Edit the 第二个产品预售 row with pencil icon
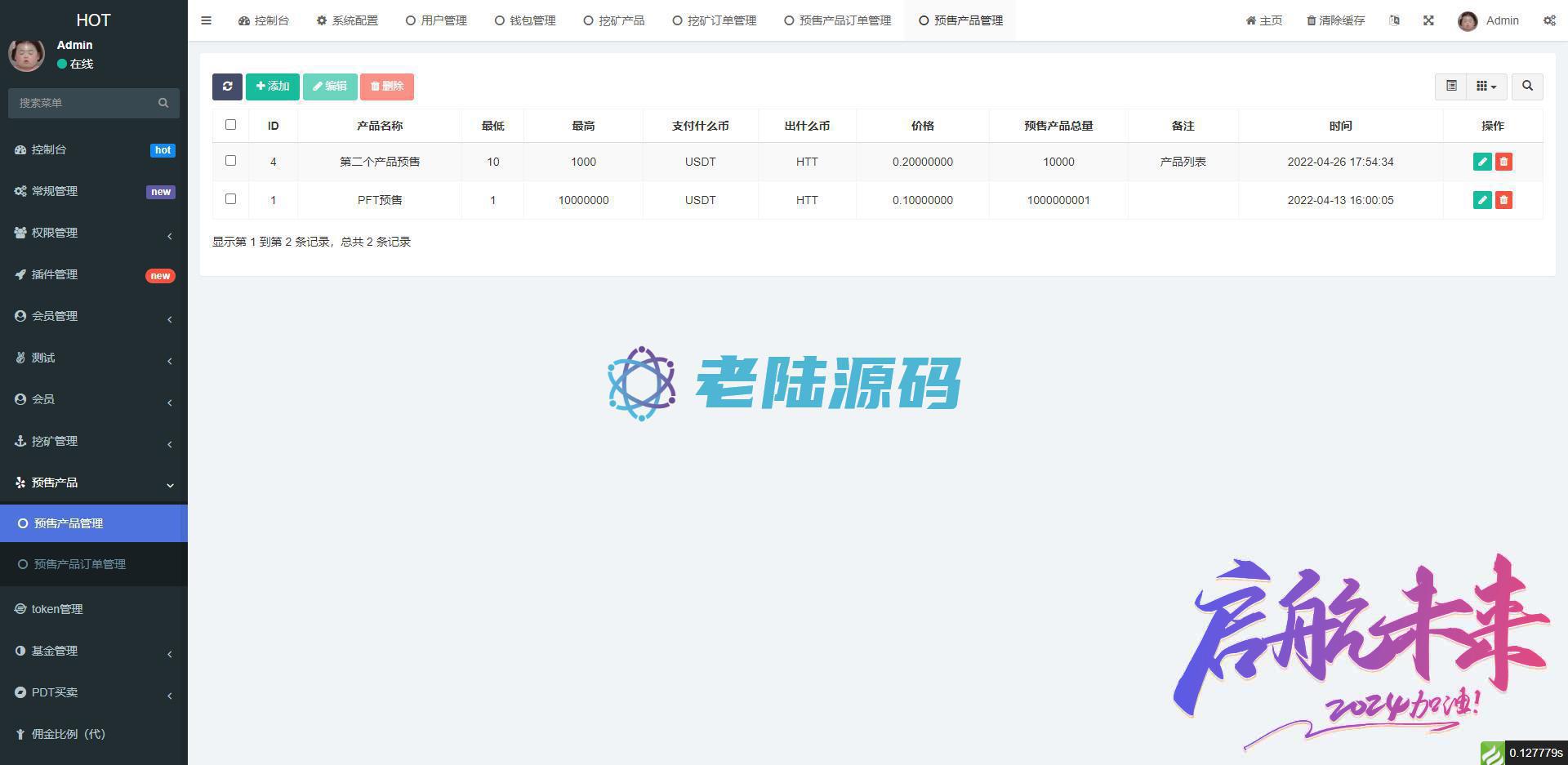Screen dimensions: 1568x765 pos(1482,162)
